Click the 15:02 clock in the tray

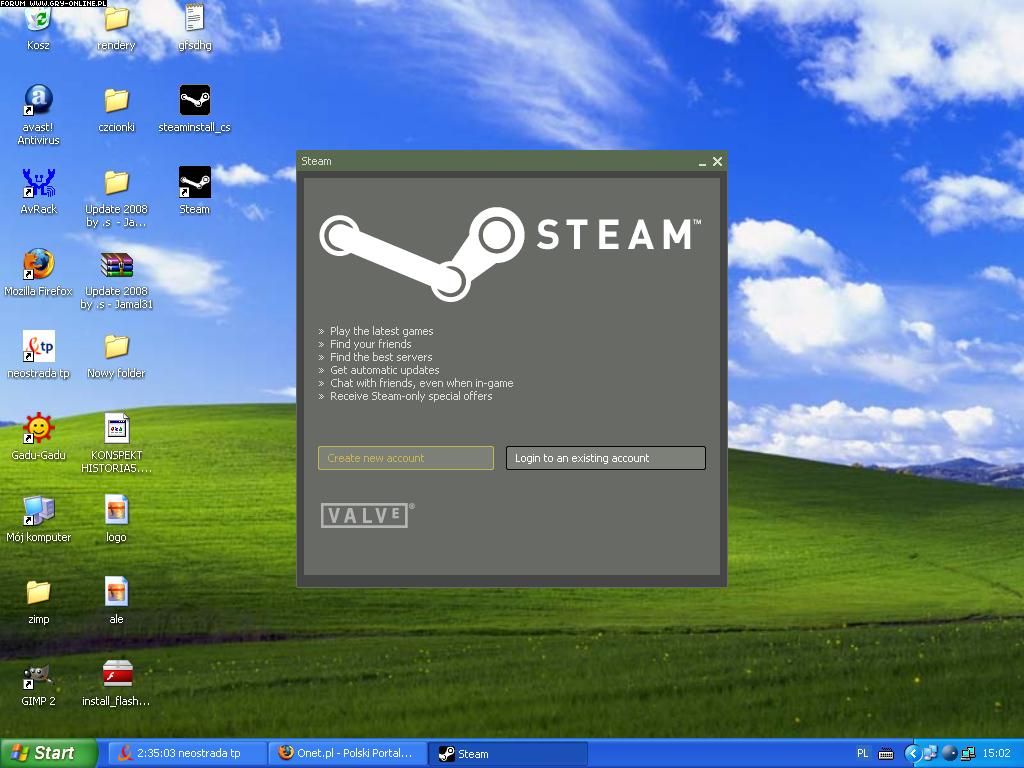coord(997,754)
